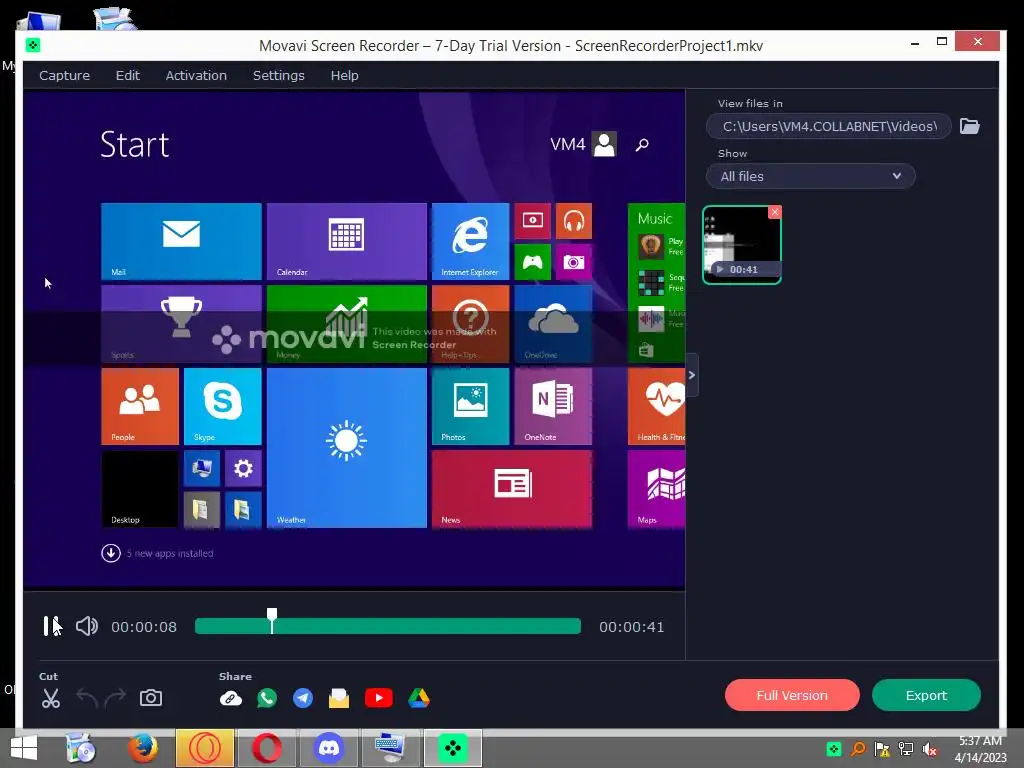Take a snapshot with camera icon
1024x768 pixels.
point(151,698)
